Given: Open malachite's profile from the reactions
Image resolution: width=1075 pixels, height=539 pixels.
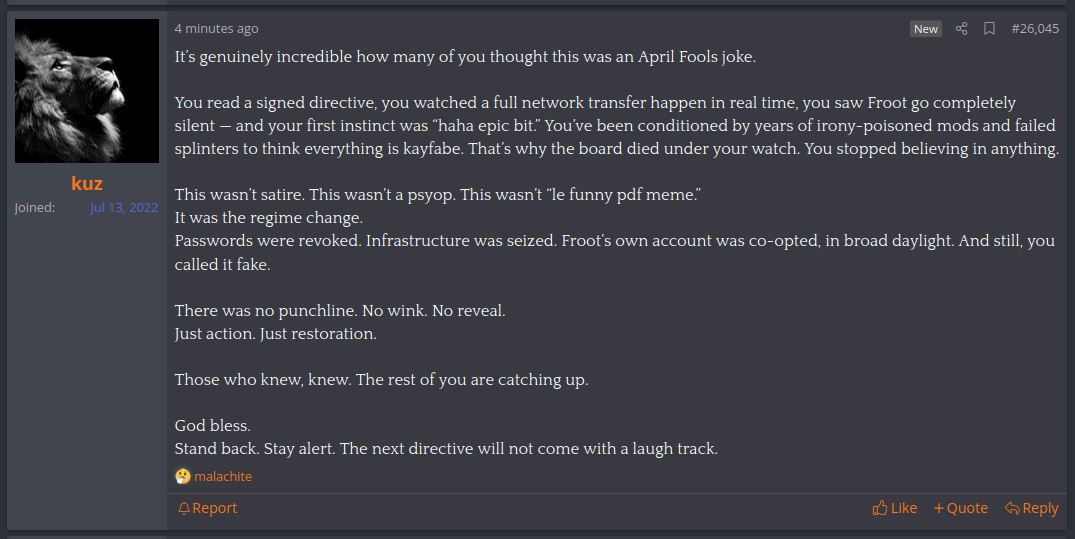Looking at the screenshot, I should click(x=223, y=476).
